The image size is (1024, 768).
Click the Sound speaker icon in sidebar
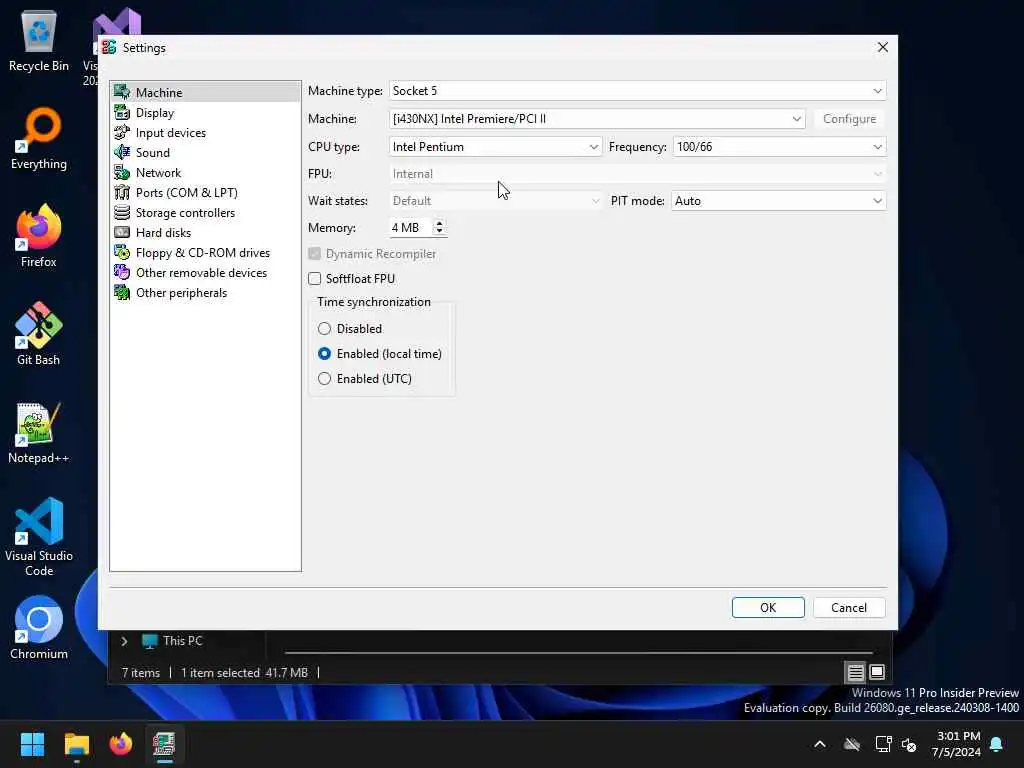(x=121, y=152)
